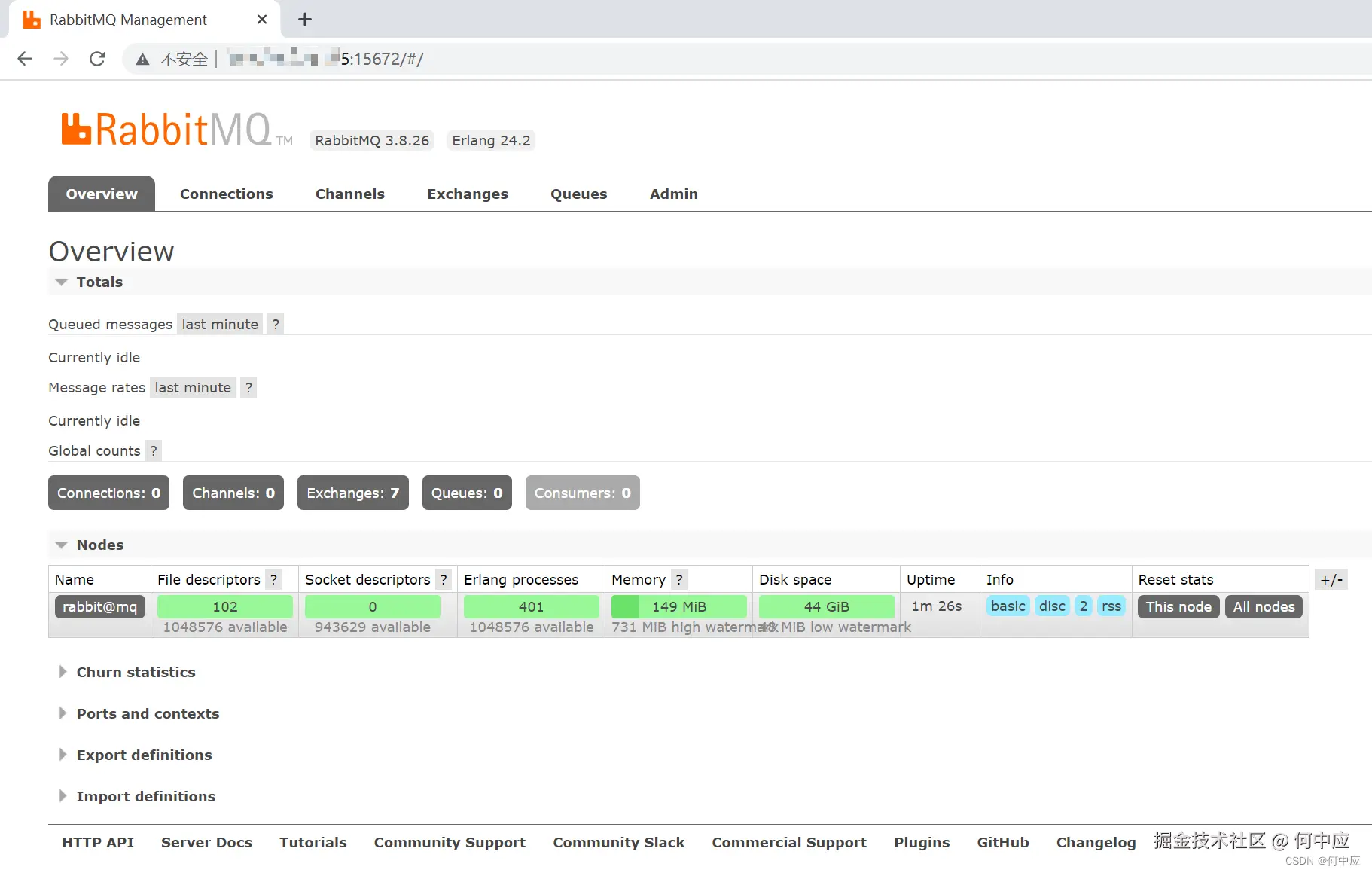Click the File descriptors help question mark
1372x873 pixels.
[x=273, y=580]
